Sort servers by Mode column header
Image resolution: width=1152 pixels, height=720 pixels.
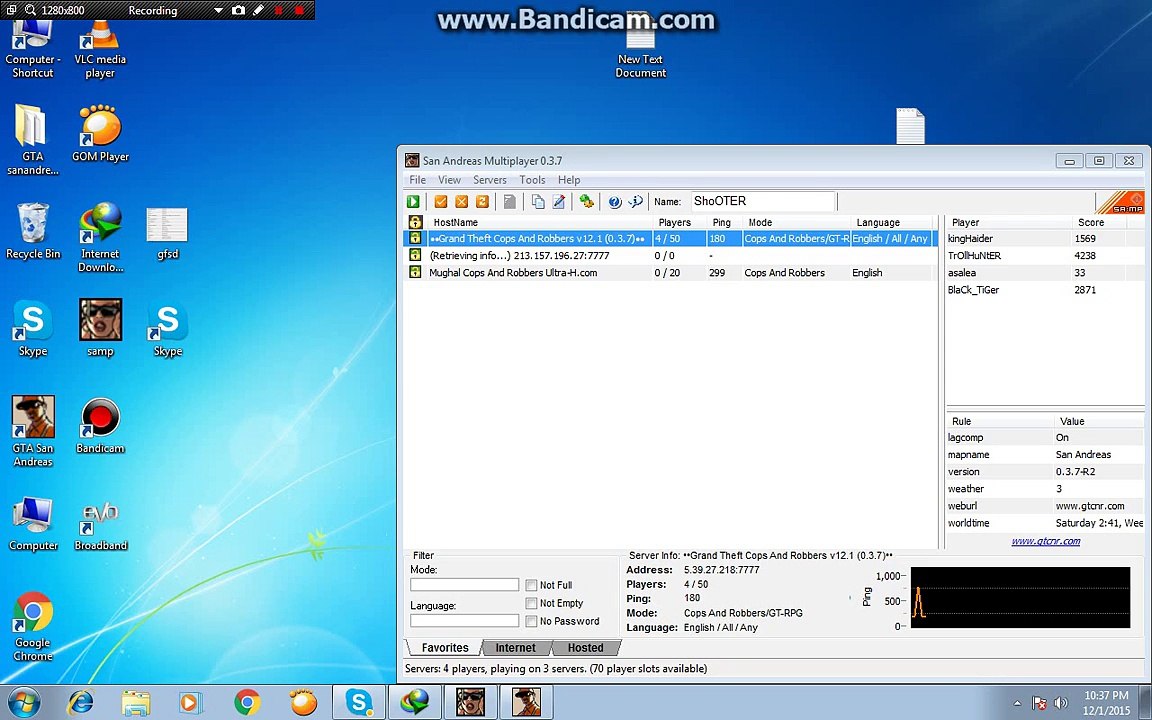[x=796, y=223]
